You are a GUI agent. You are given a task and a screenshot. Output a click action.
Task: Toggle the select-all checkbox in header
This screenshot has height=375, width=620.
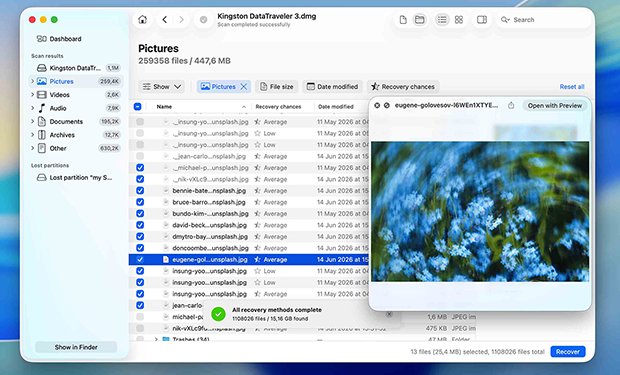coord(138,106)
